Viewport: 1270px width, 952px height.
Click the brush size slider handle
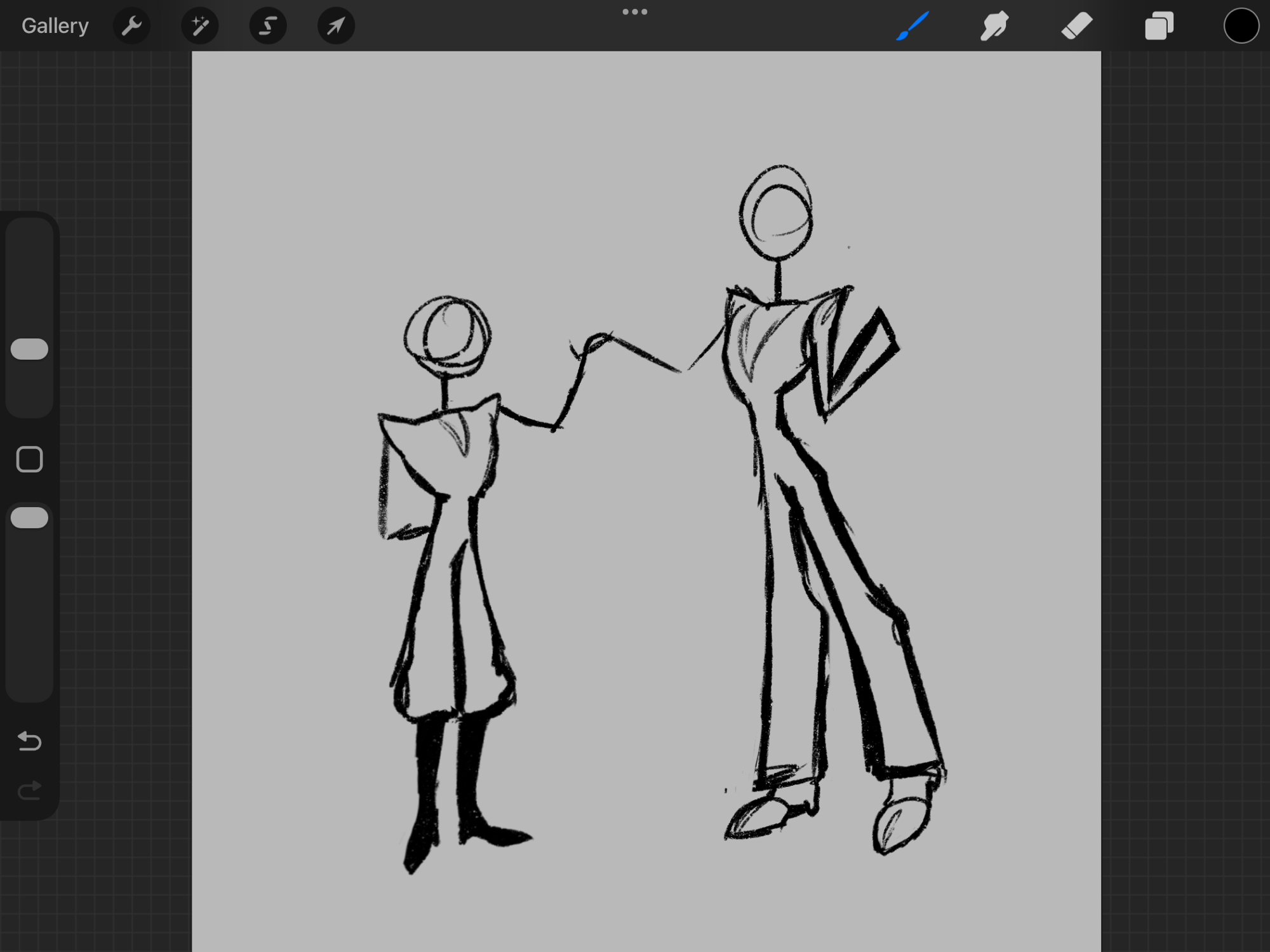click(x=29, y=349)
